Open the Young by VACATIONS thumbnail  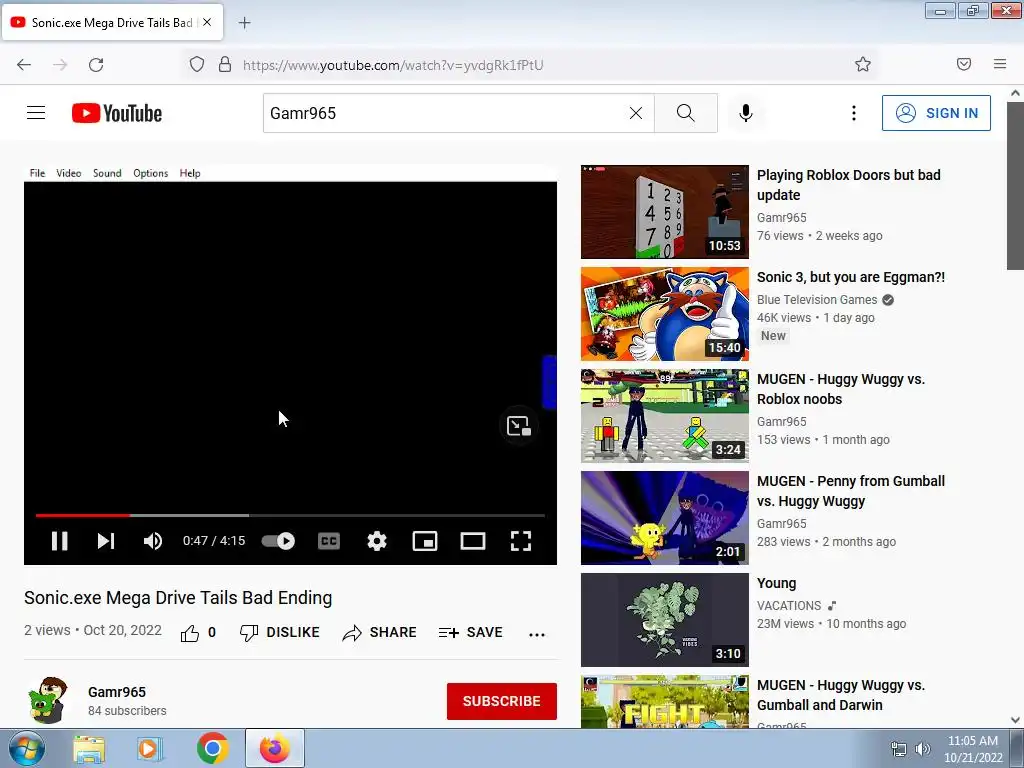click(x=664, y=620)
